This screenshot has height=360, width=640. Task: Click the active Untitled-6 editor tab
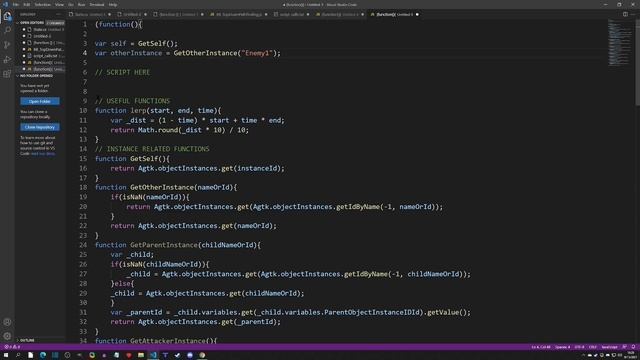click(394, 14)
